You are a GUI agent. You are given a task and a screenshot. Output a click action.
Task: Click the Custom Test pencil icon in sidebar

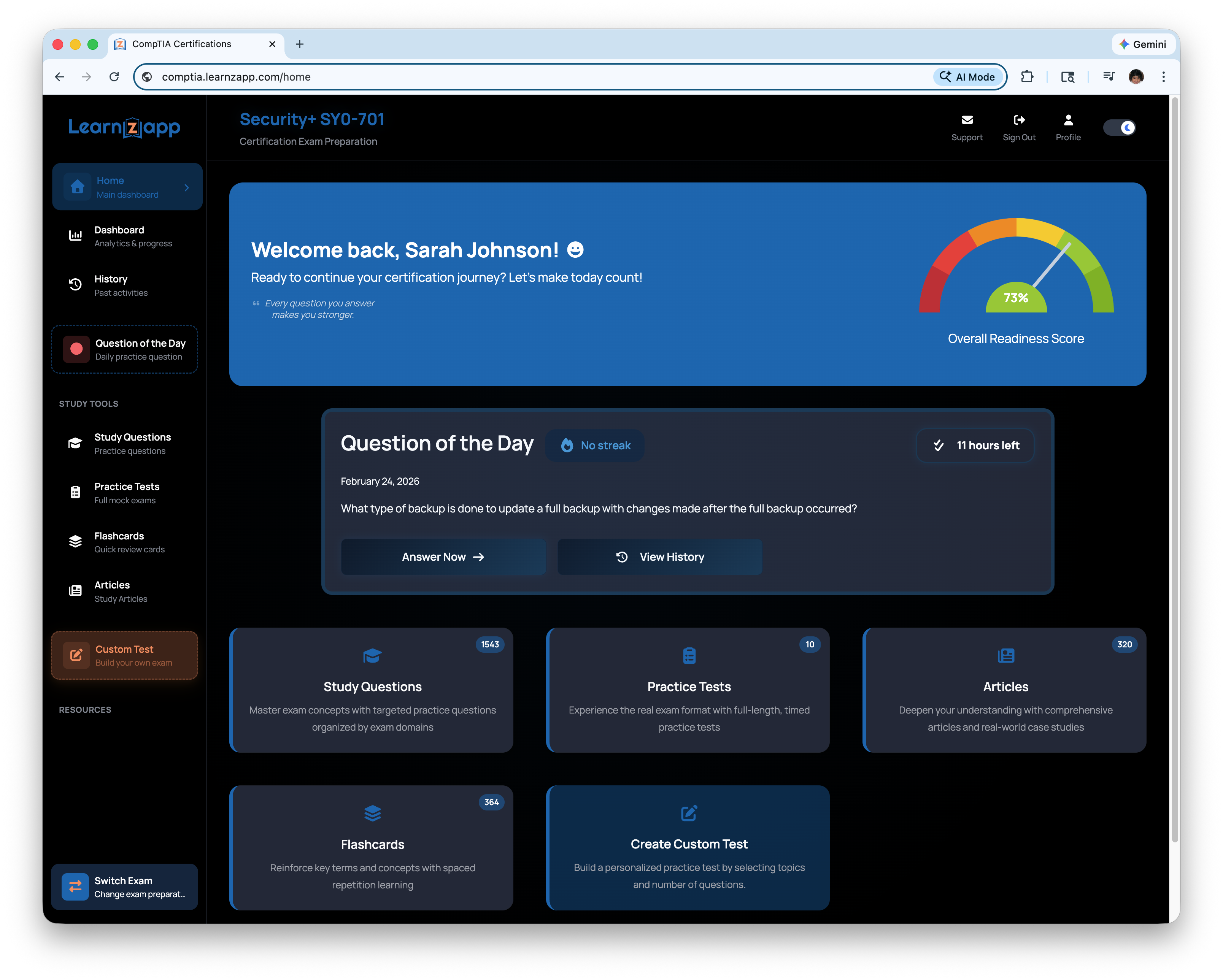[76, 655]
